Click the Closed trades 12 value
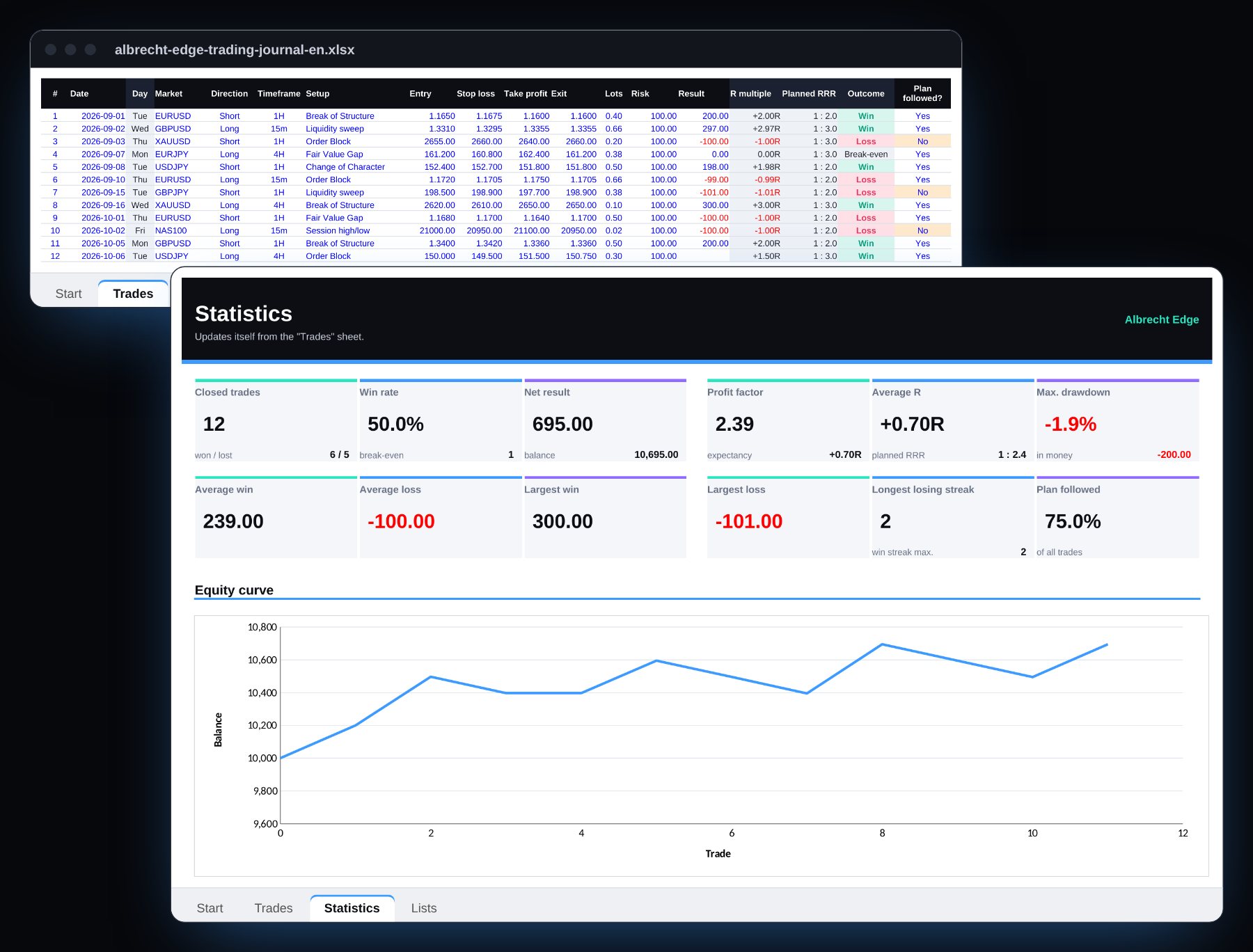 coord(214,424)
